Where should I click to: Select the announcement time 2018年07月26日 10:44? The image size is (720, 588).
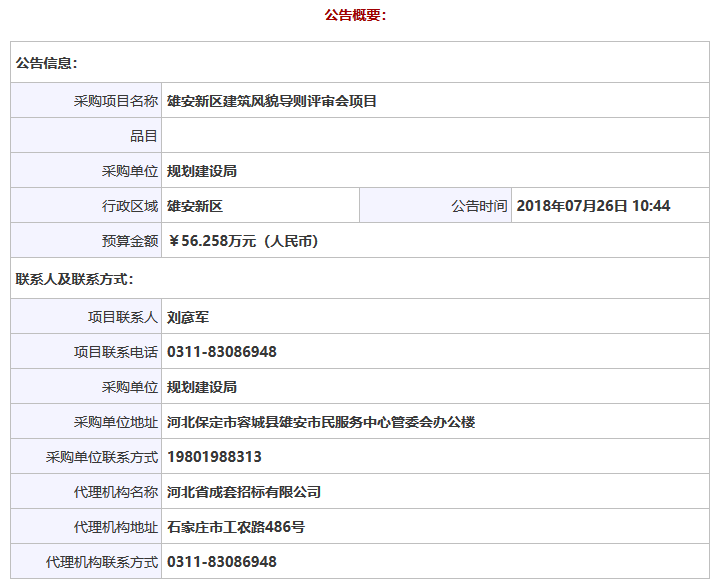(x=593, y=206)
